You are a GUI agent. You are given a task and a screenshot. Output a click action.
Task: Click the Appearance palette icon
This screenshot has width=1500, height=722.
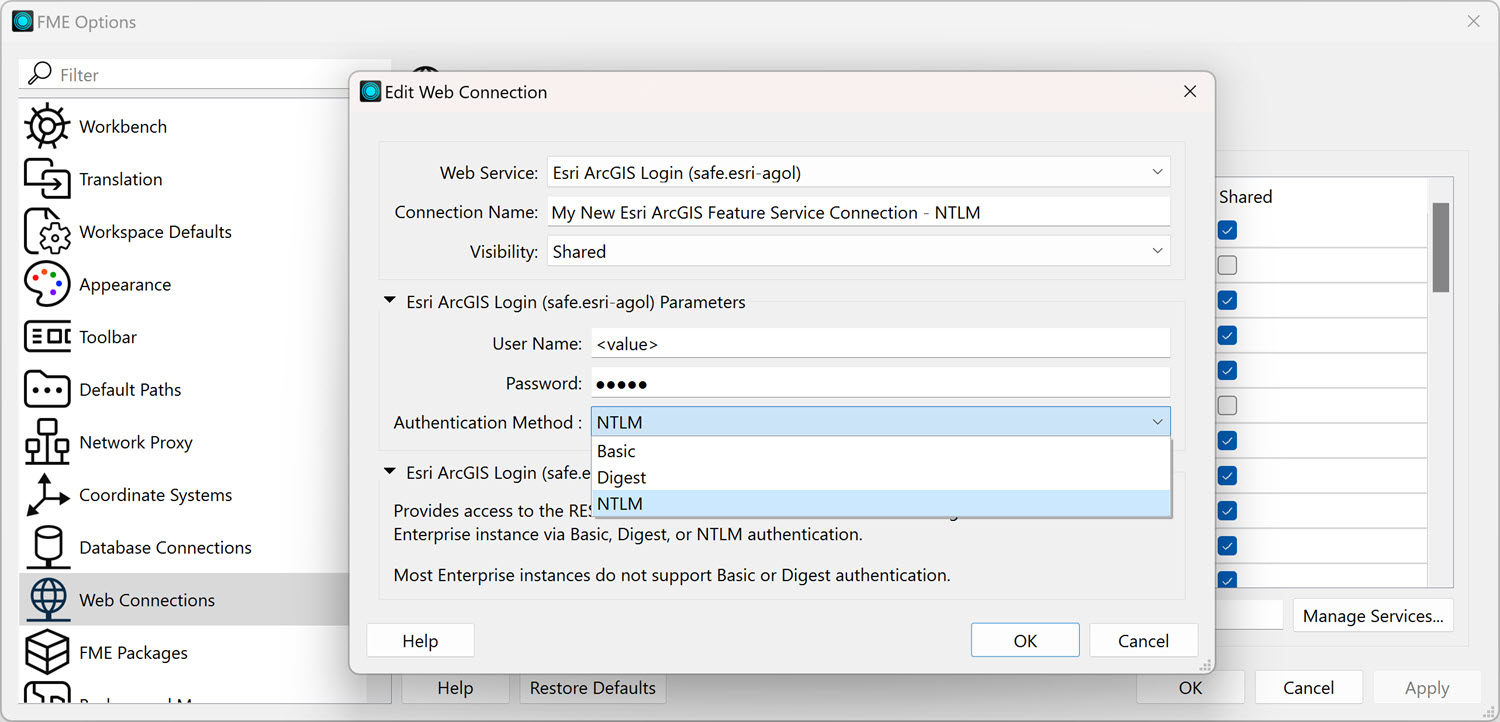(46, 285)
